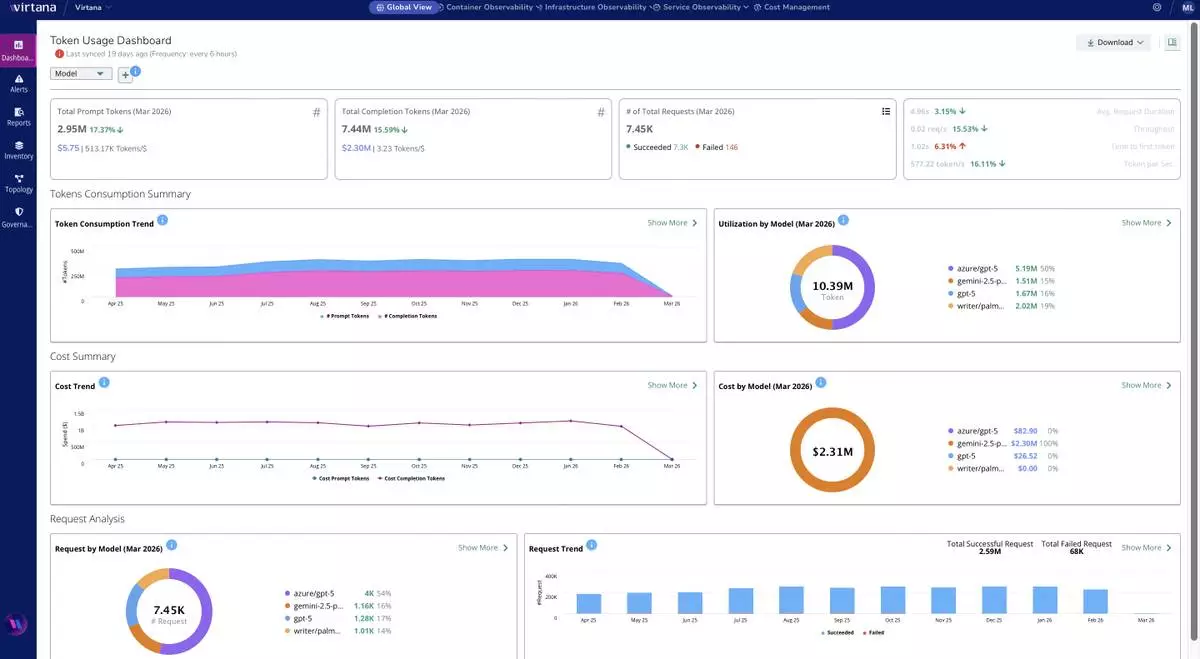Toggle the Succeeded legend in Request Trend
The height and width of the screenshot is (659, 1200).
pos(839,633)
